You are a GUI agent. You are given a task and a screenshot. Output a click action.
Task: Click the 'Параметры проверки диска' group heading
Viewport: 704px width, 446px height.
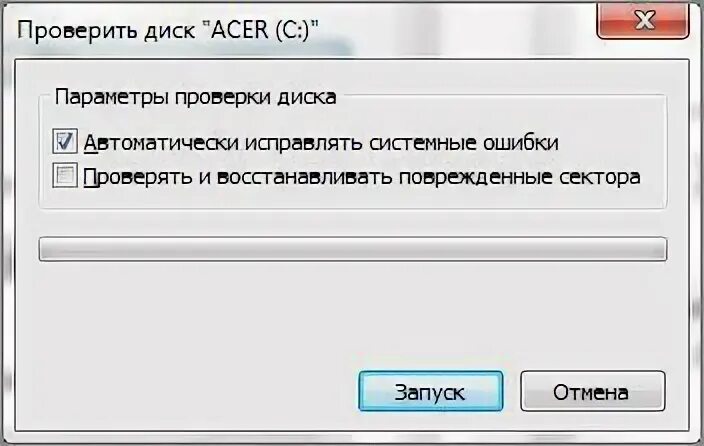point(195,97)
